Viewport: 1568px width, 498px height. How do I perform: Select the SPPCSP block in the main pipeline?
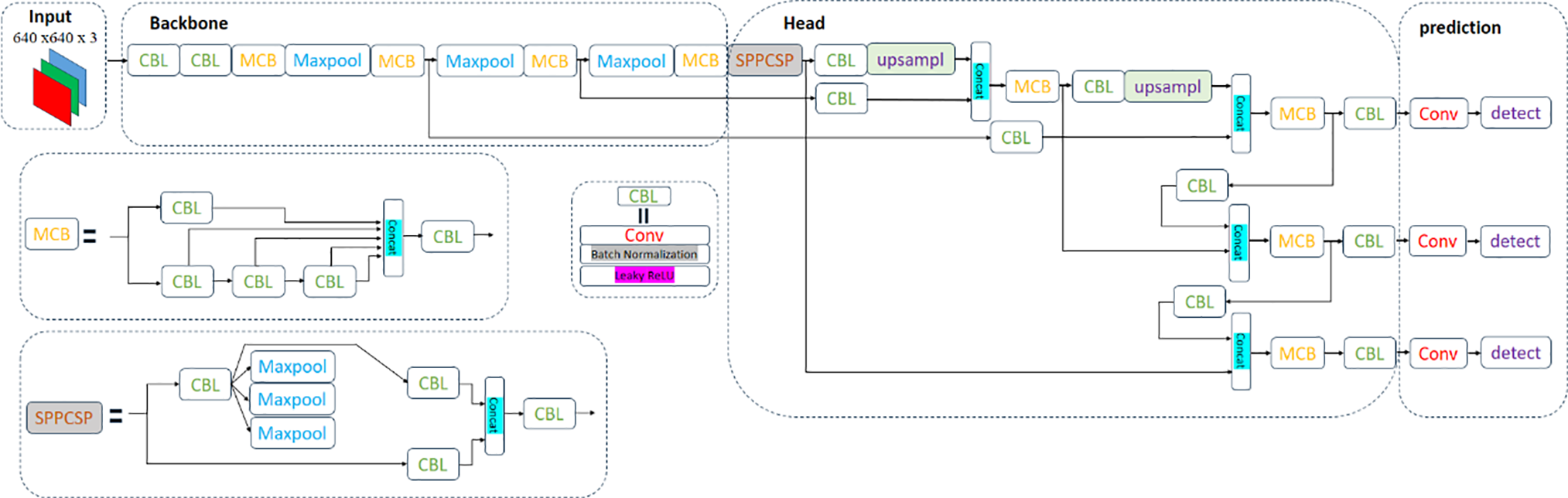tap(764, 60)
